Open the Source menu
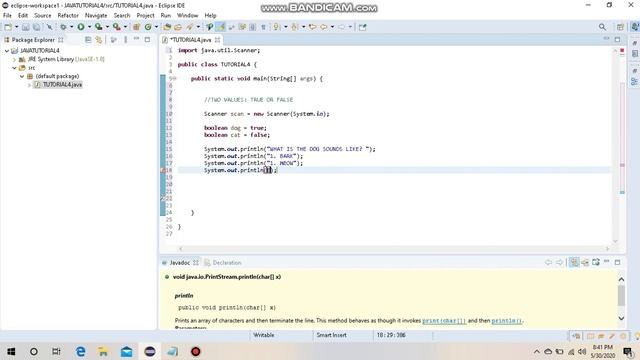 tap(42, 16)
